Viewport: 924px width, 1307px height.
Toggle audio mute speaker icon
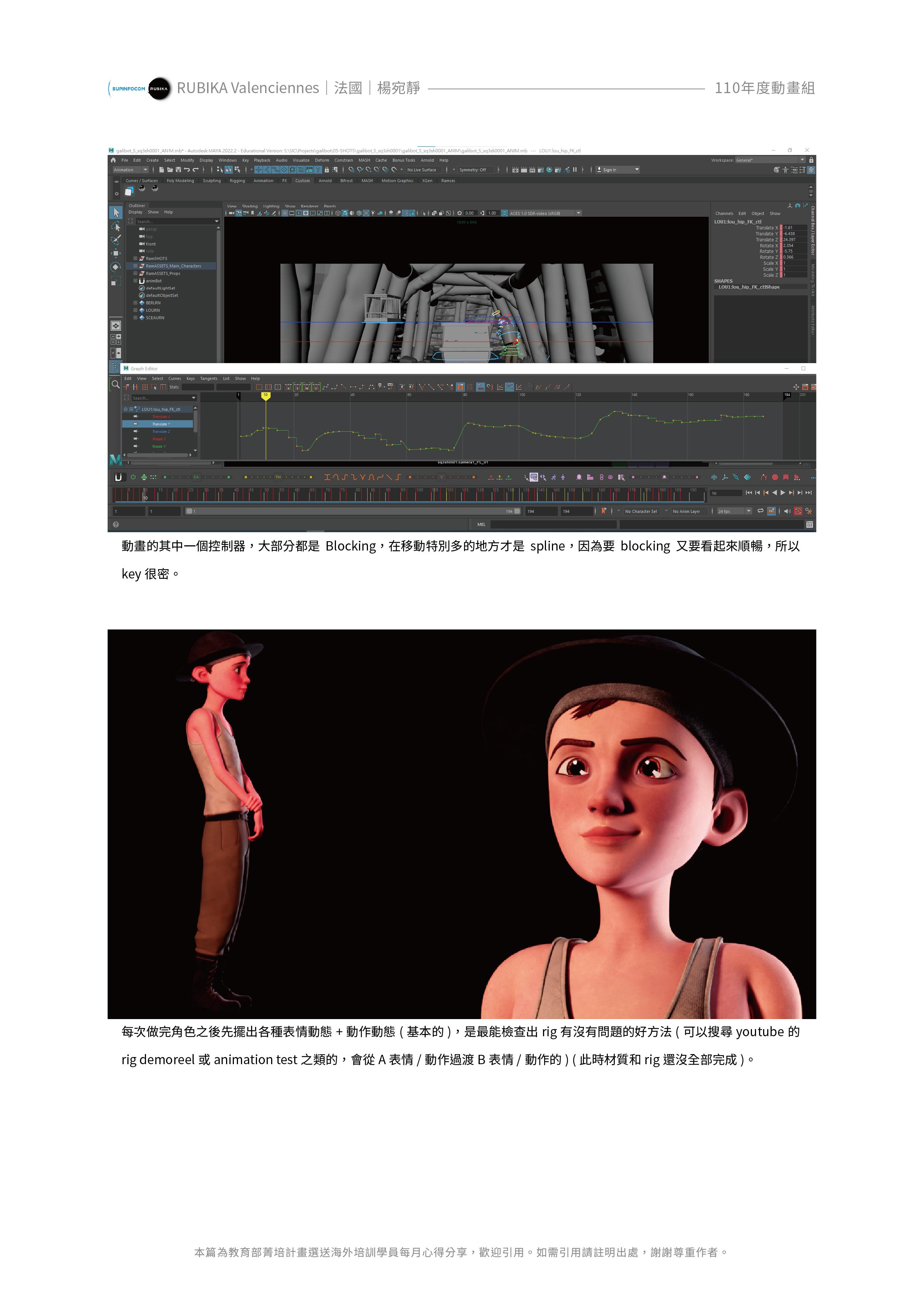pos(787,511)
